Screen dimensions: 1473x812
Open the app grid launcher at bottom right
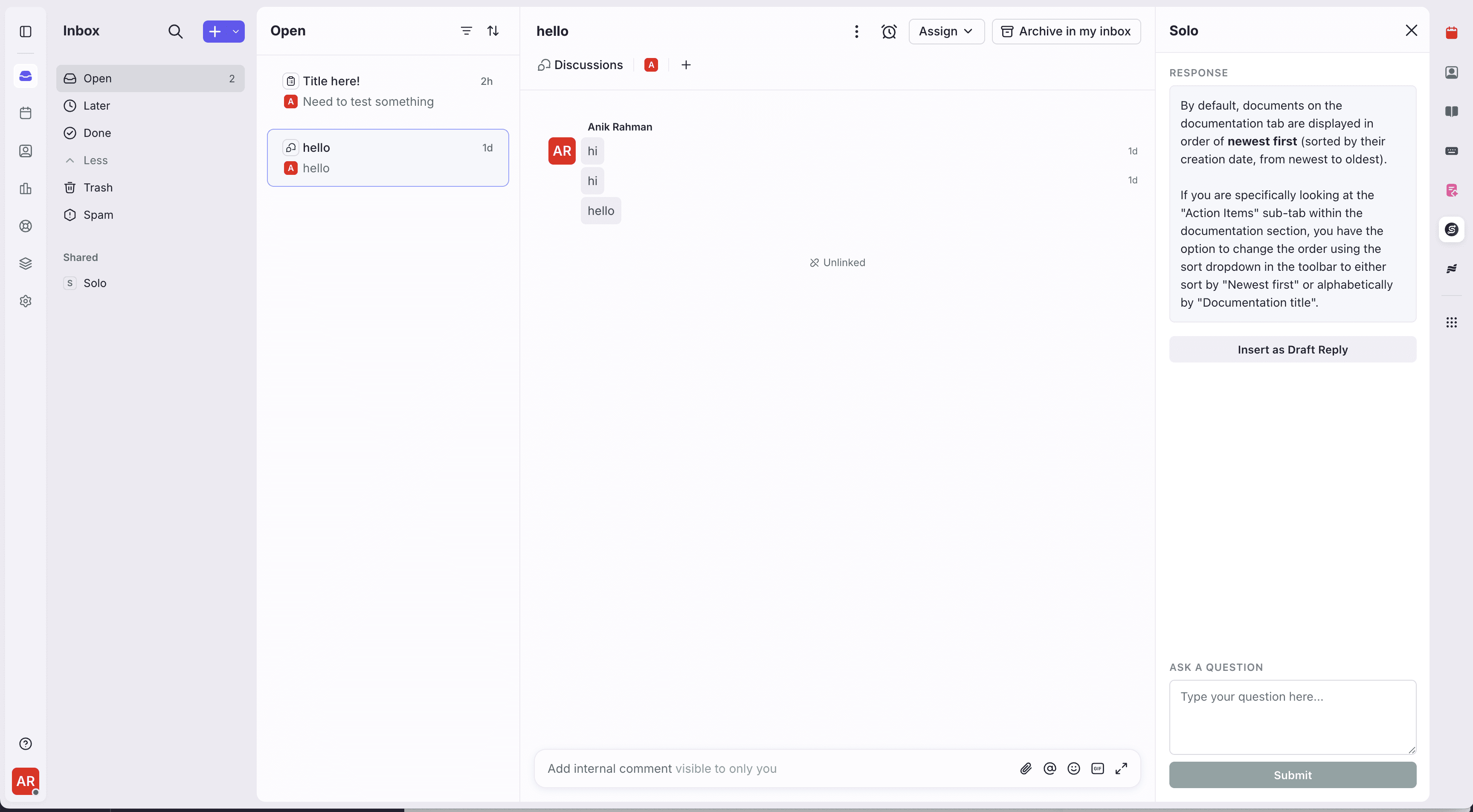(x=1453, y=322)
